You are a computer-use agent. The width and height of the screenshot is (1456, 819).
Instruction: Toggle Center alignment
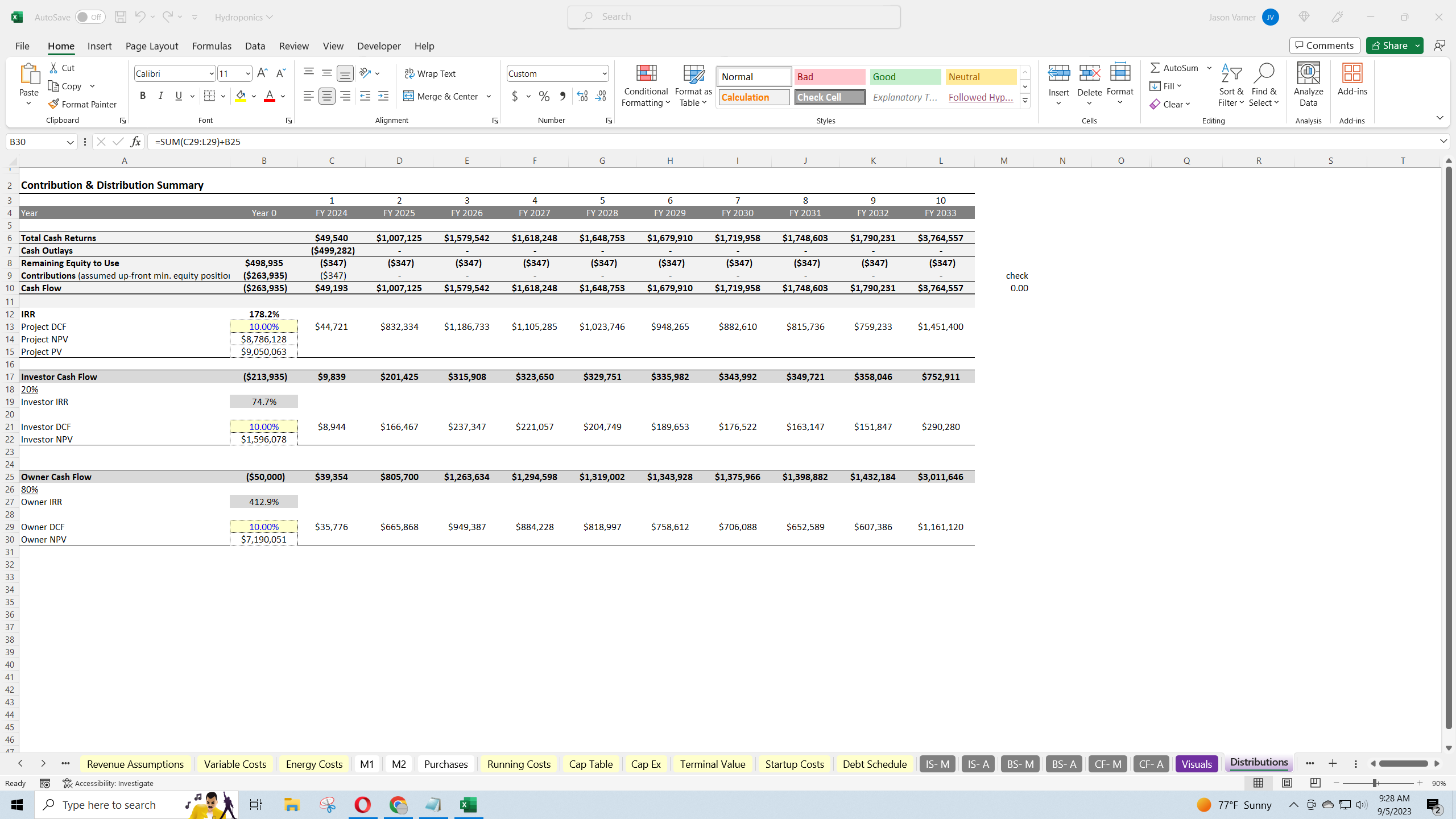[327, 96]
